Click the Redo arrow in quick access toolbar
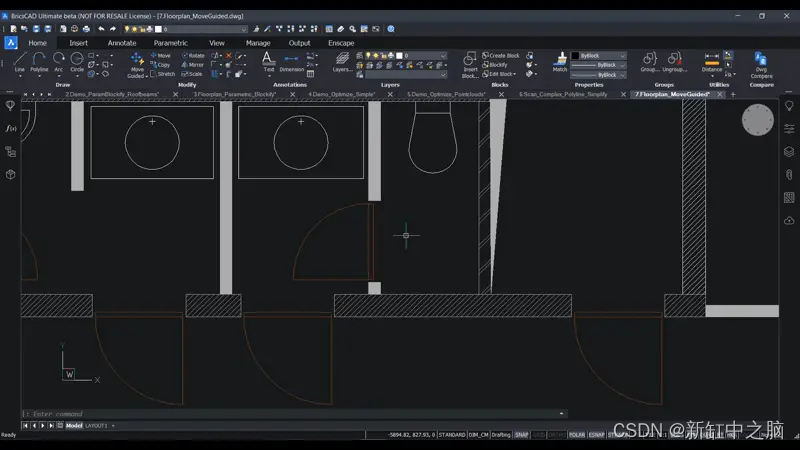This screenshot has height=450, width=800. pos(113,29)
